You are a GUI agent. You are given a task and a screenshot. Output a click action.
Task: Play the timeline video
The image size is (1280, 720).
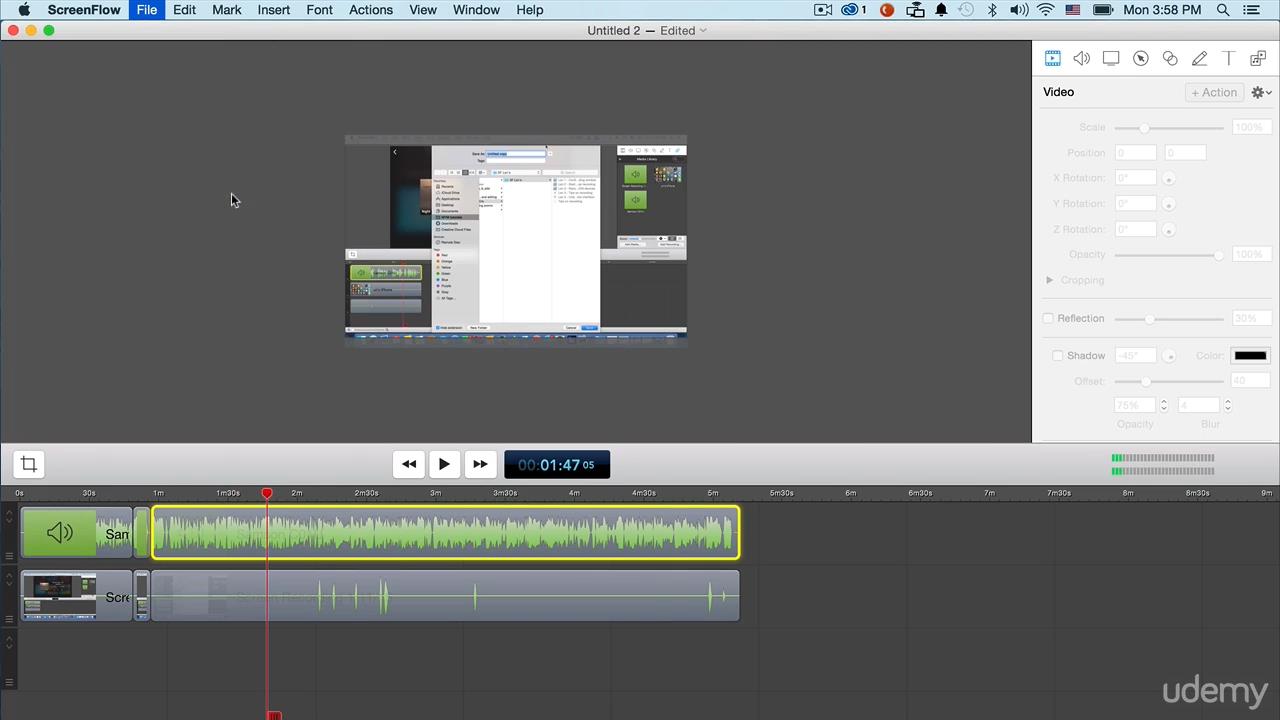pos(444,464)
